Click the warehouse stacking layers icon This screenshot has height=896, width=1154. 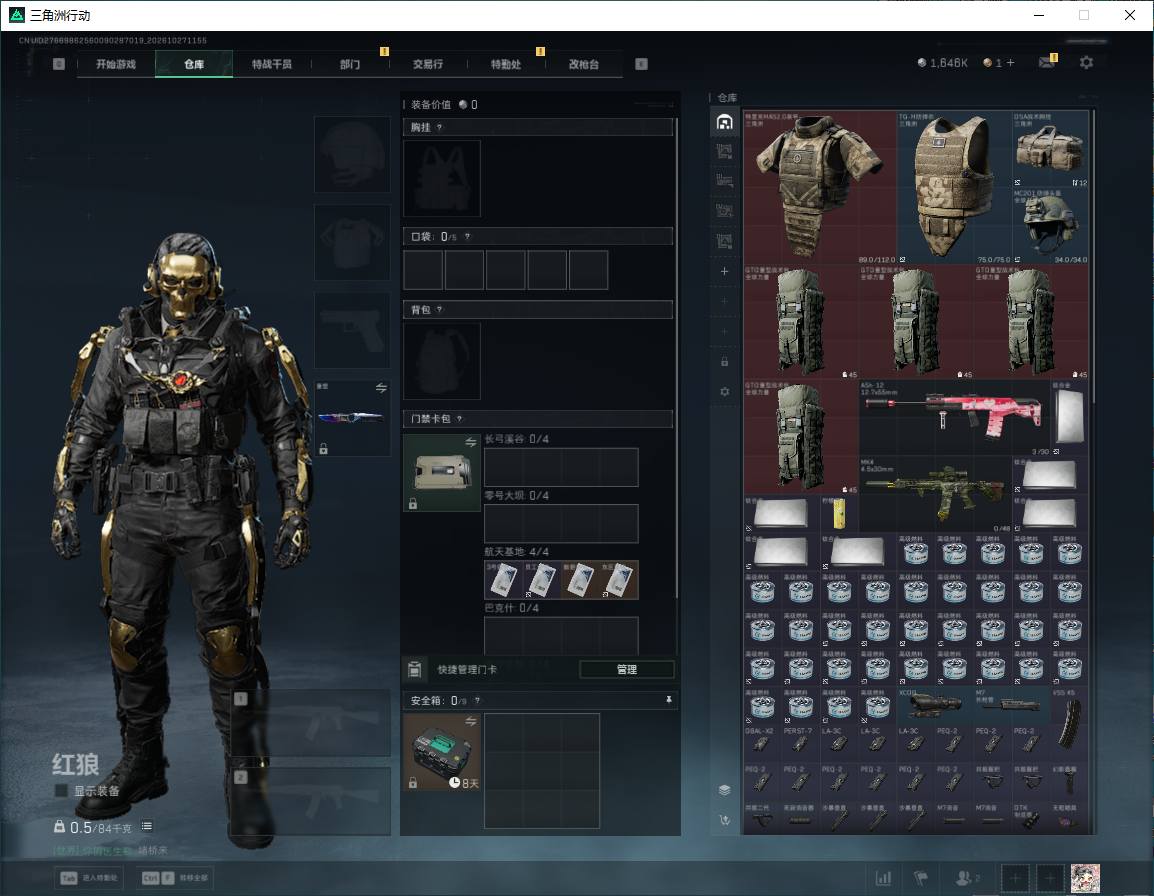tap(724, 790)
